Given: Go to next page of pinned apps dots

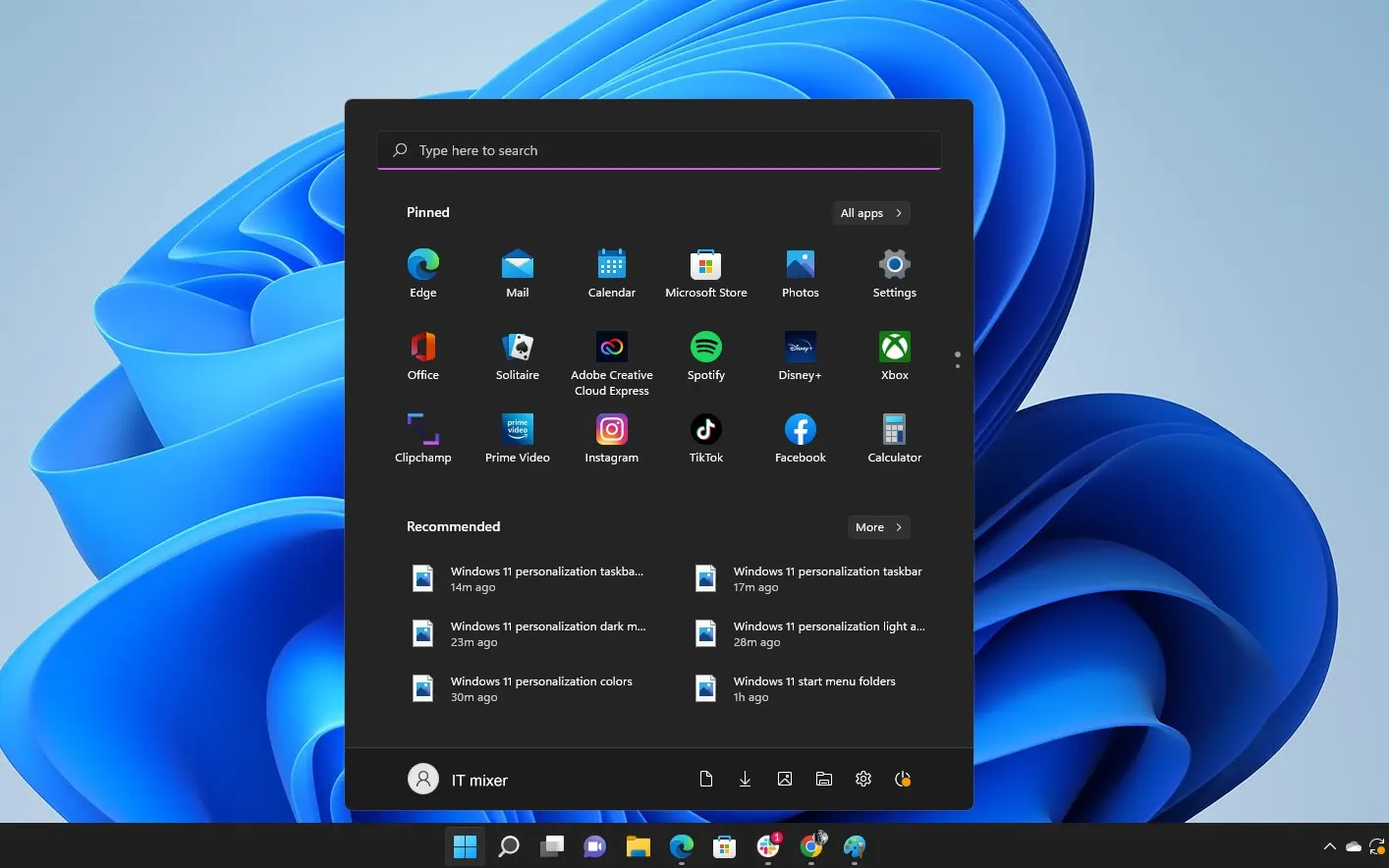Looking at the screenshot, I should click(x=957, y=366).
